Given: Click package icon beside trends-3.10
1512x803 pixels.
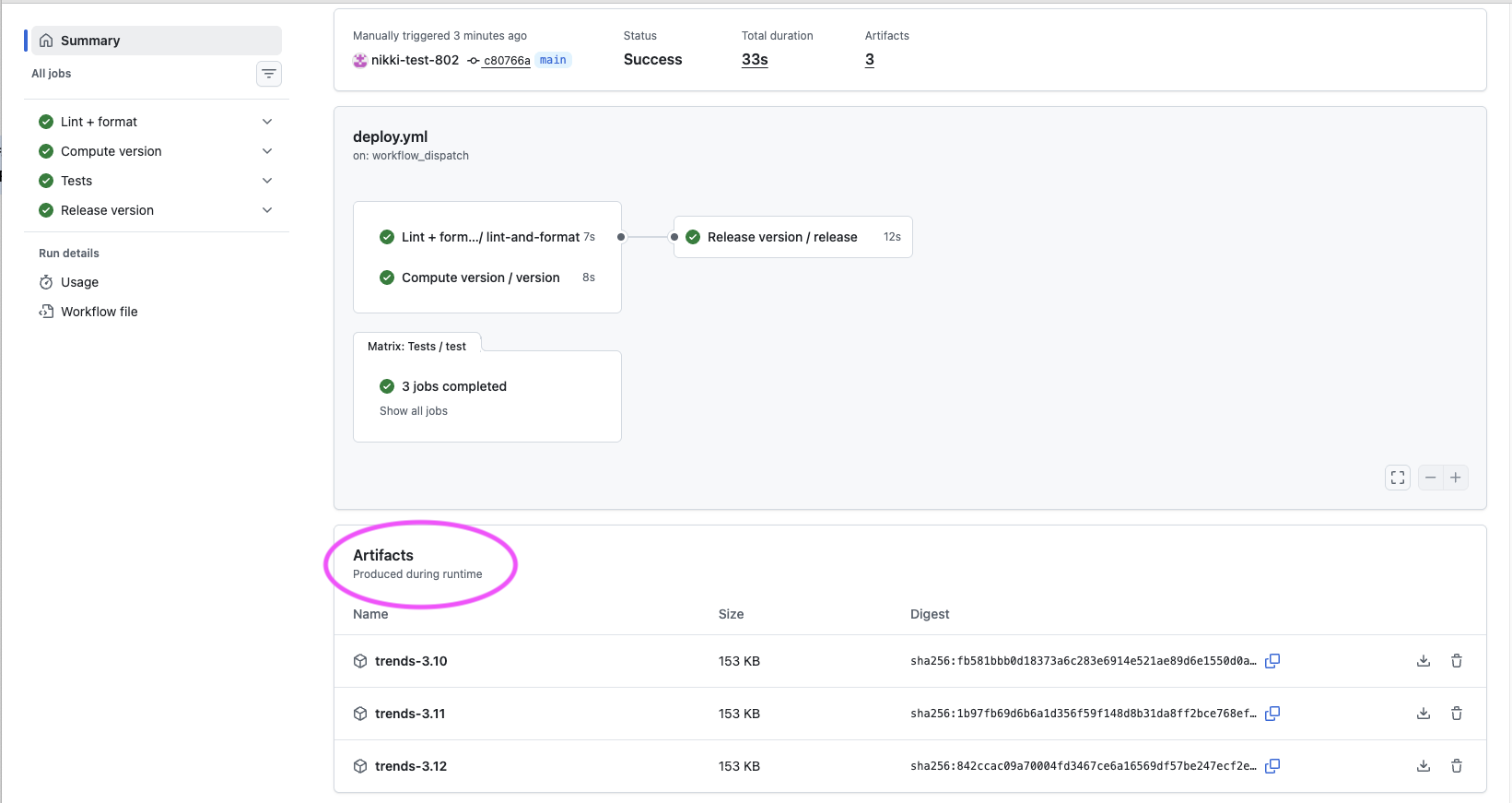Looking at the screenshot, I should click(360, 661).
